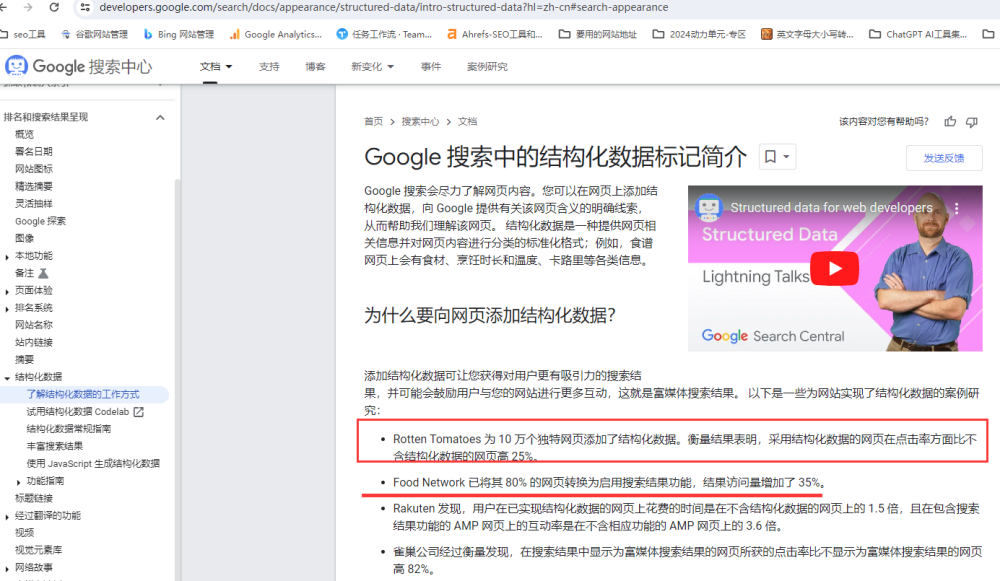Expand the 排名系统 tree item
This screenshot has width=1000, height=581.
coord(7,309)
